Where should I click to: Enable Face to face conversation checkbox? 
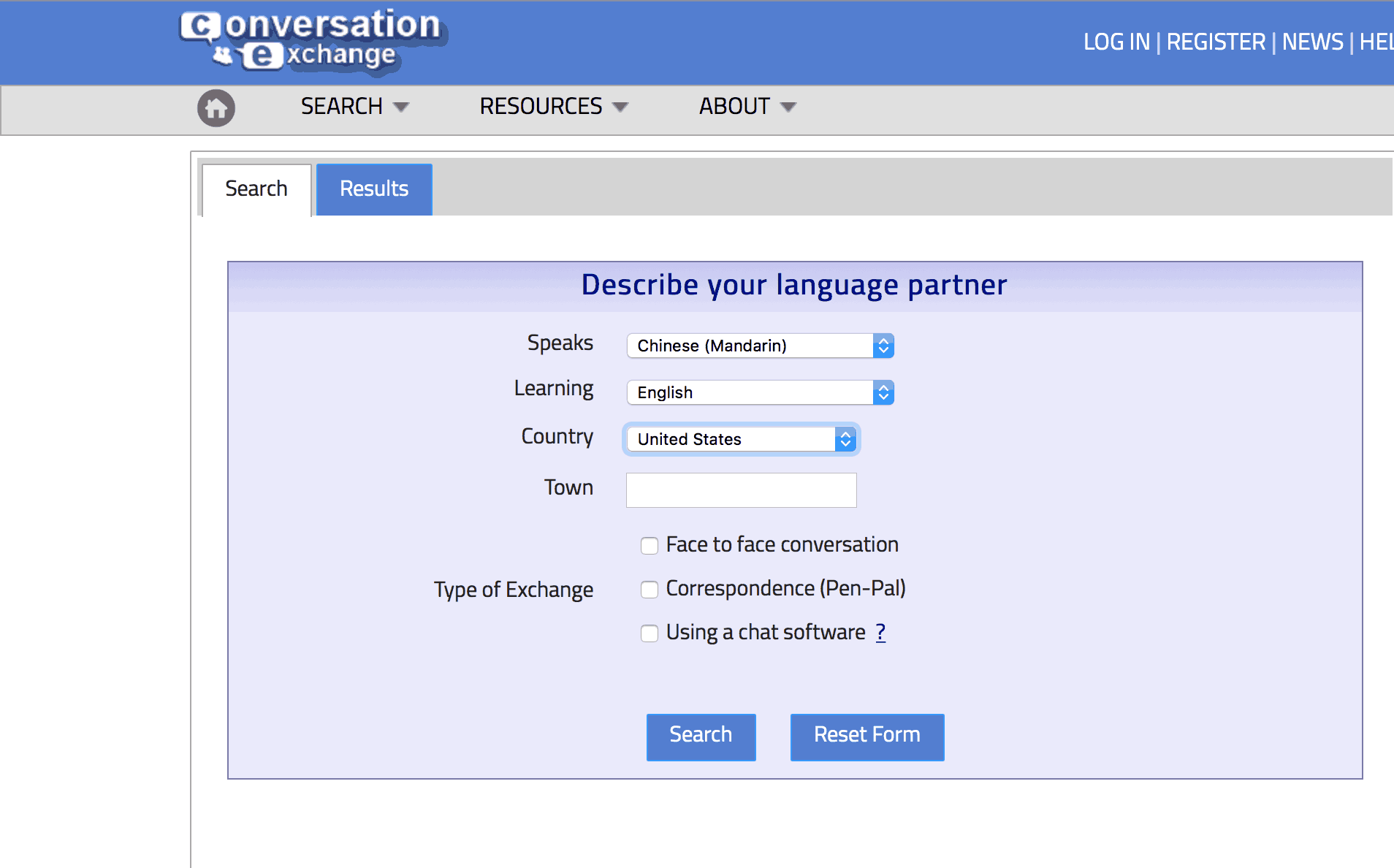click(x=650, y=546)
